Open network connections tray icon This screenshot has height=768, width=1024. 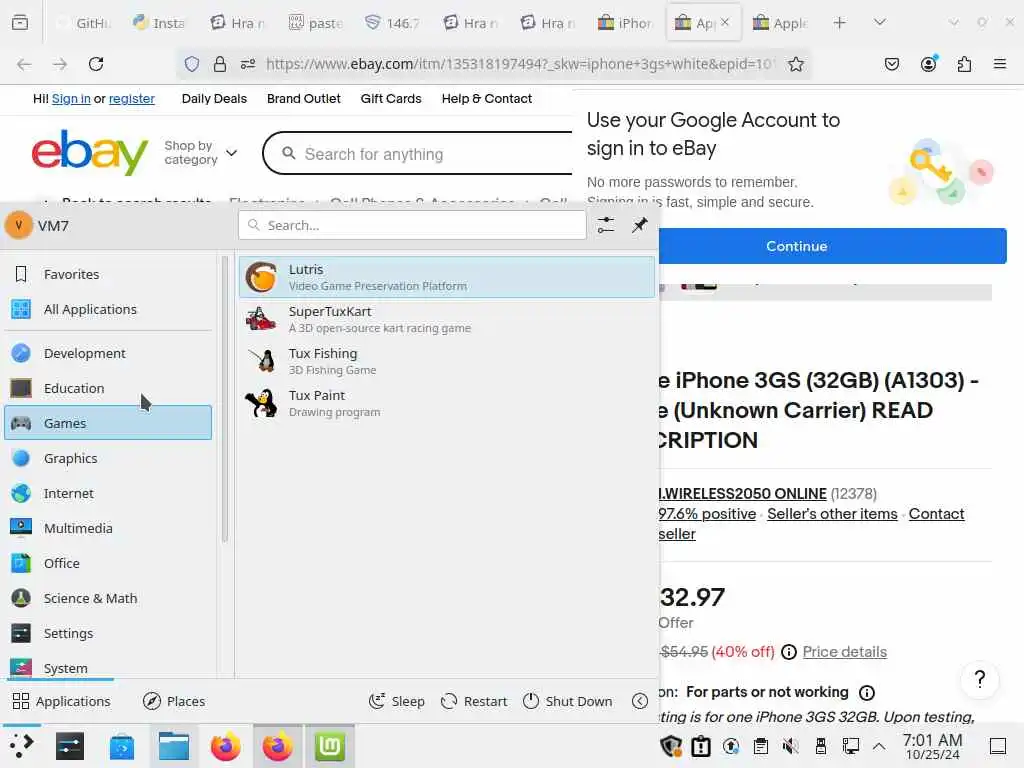coord(850,746)
